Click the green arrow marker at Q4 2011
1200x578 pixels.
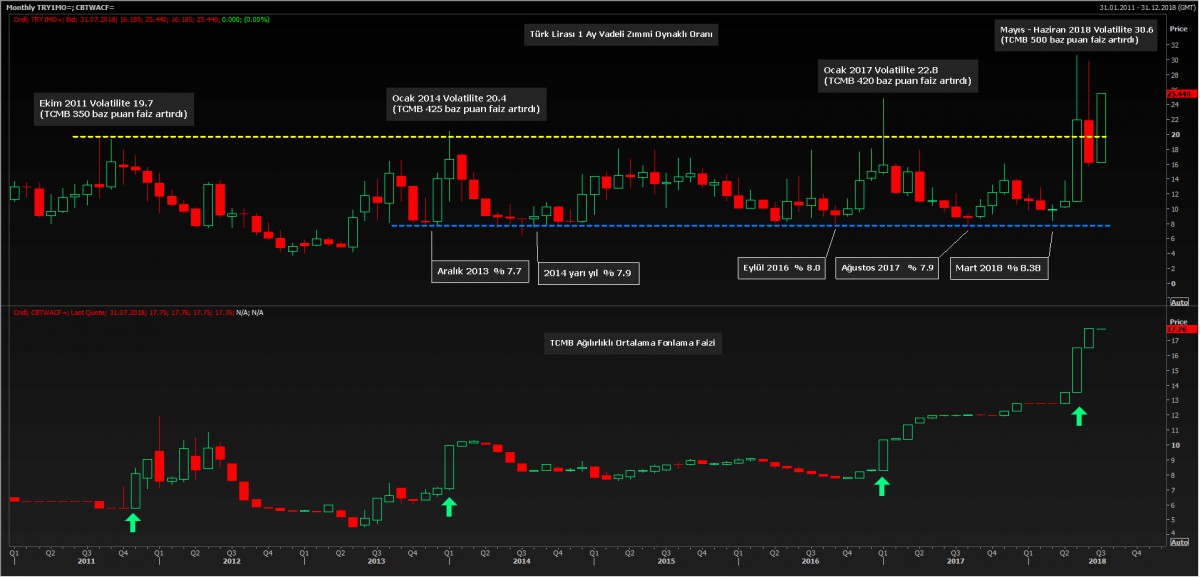(132, 522)
